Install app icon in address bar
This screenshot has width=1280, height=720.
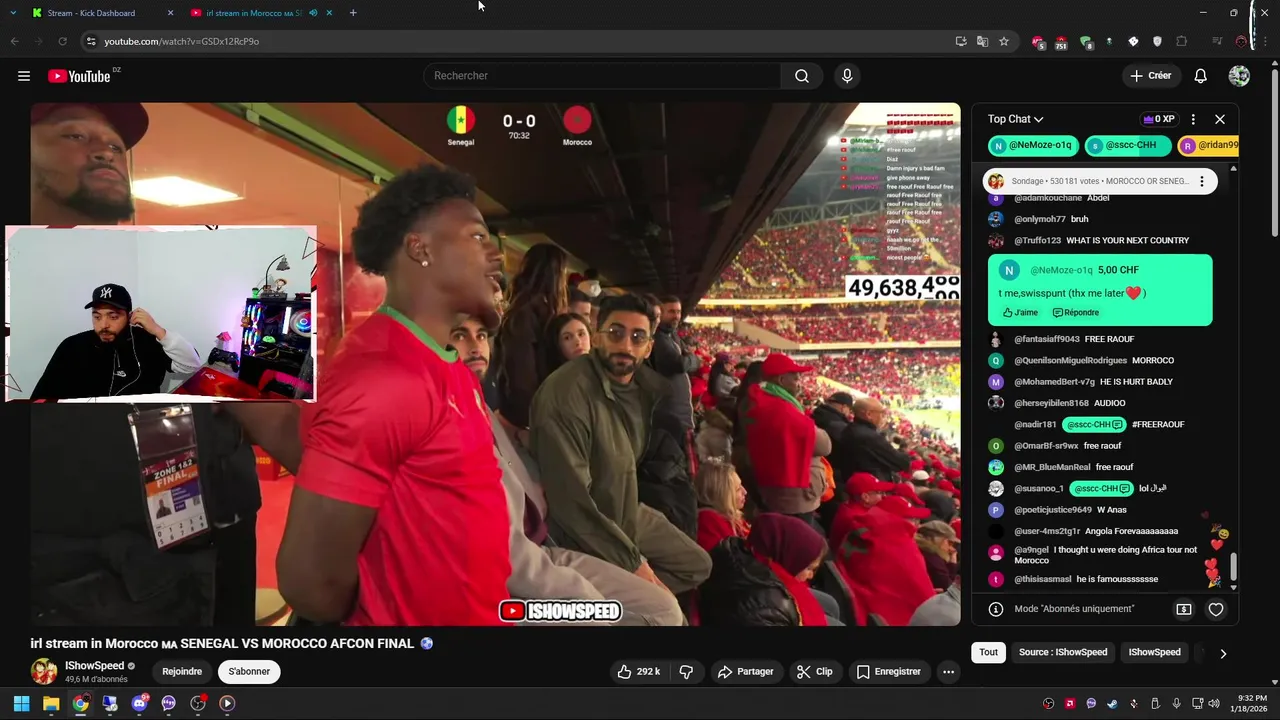click(961, 41)
